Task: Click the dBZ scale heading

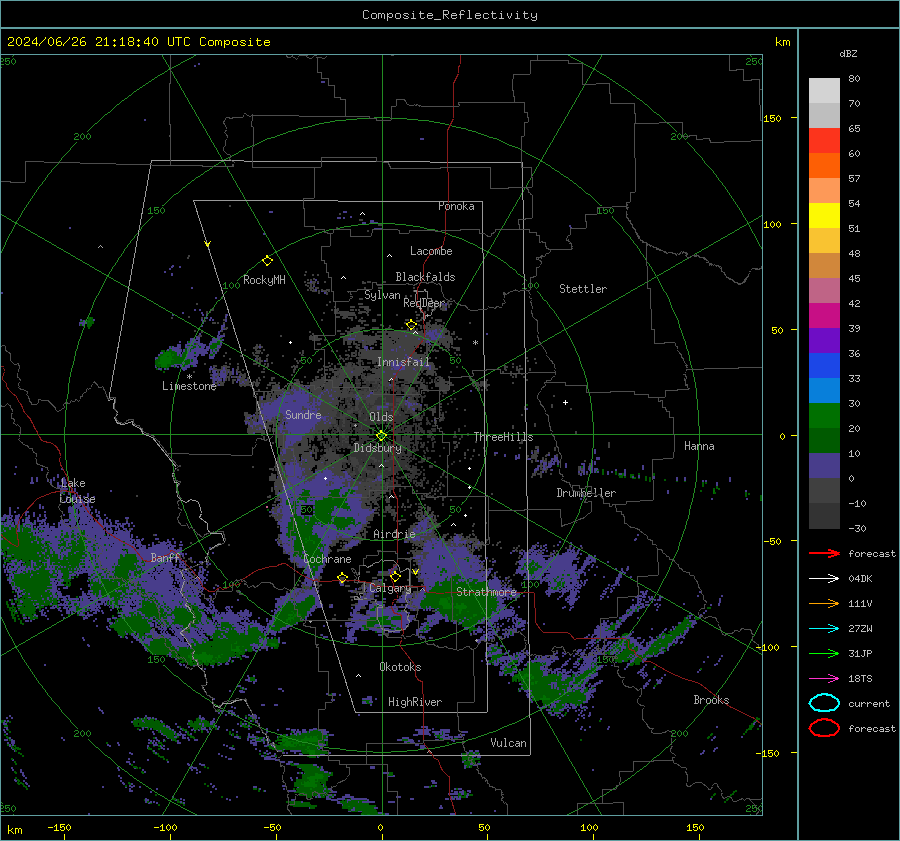Action: [x=848, y=53]
